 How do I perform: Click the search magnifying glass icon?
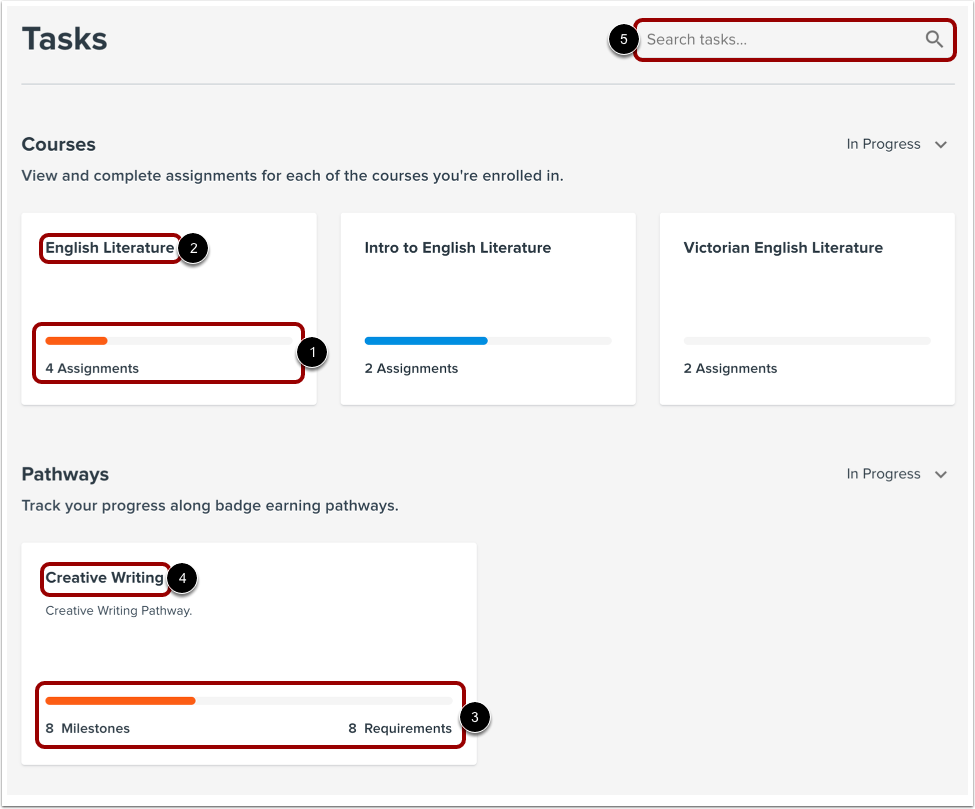pyautogui.click(x=933, y=39)
